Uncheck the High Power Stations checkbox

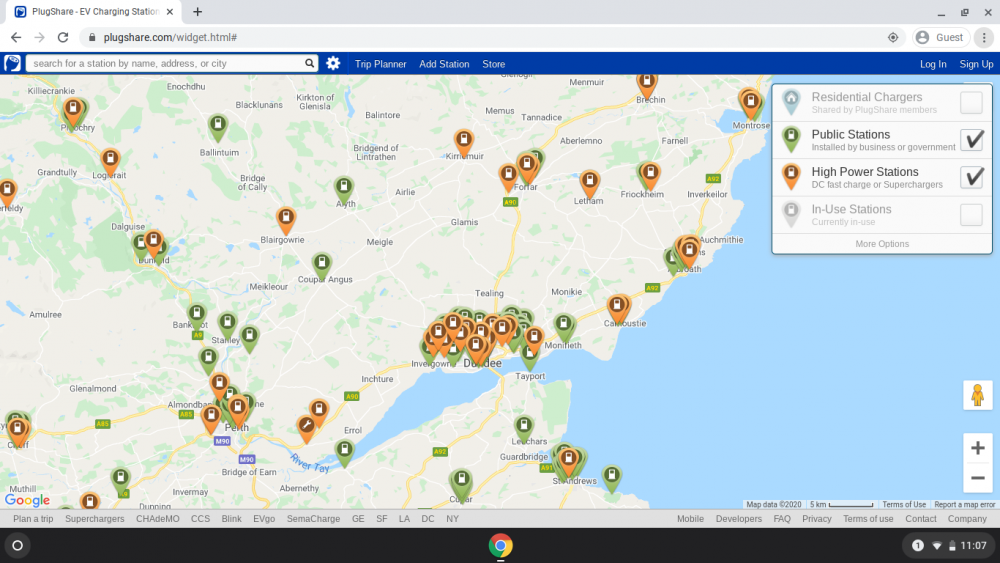pyautogui.click(x=971, y=177)
